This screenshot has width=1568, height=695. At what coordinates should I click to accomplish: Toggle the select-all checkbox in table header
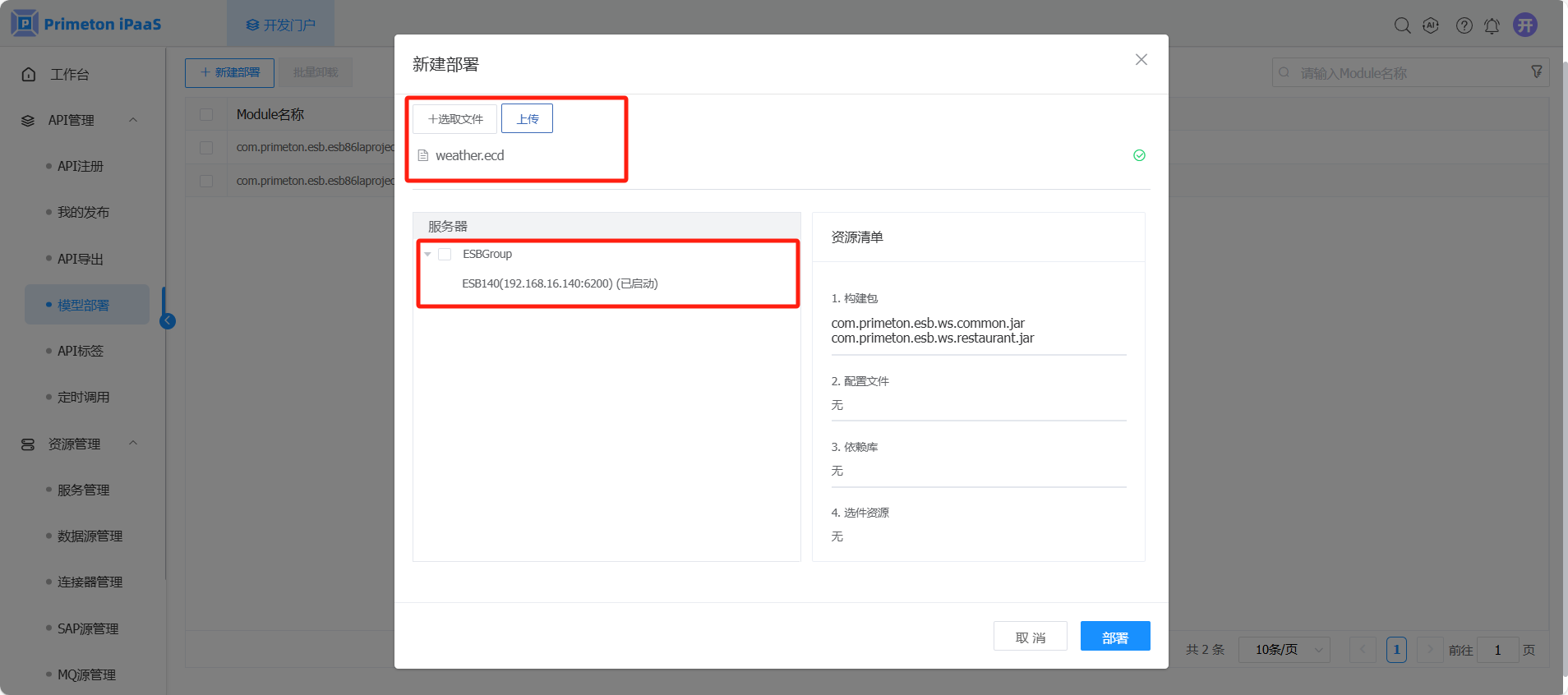[206, 115]
